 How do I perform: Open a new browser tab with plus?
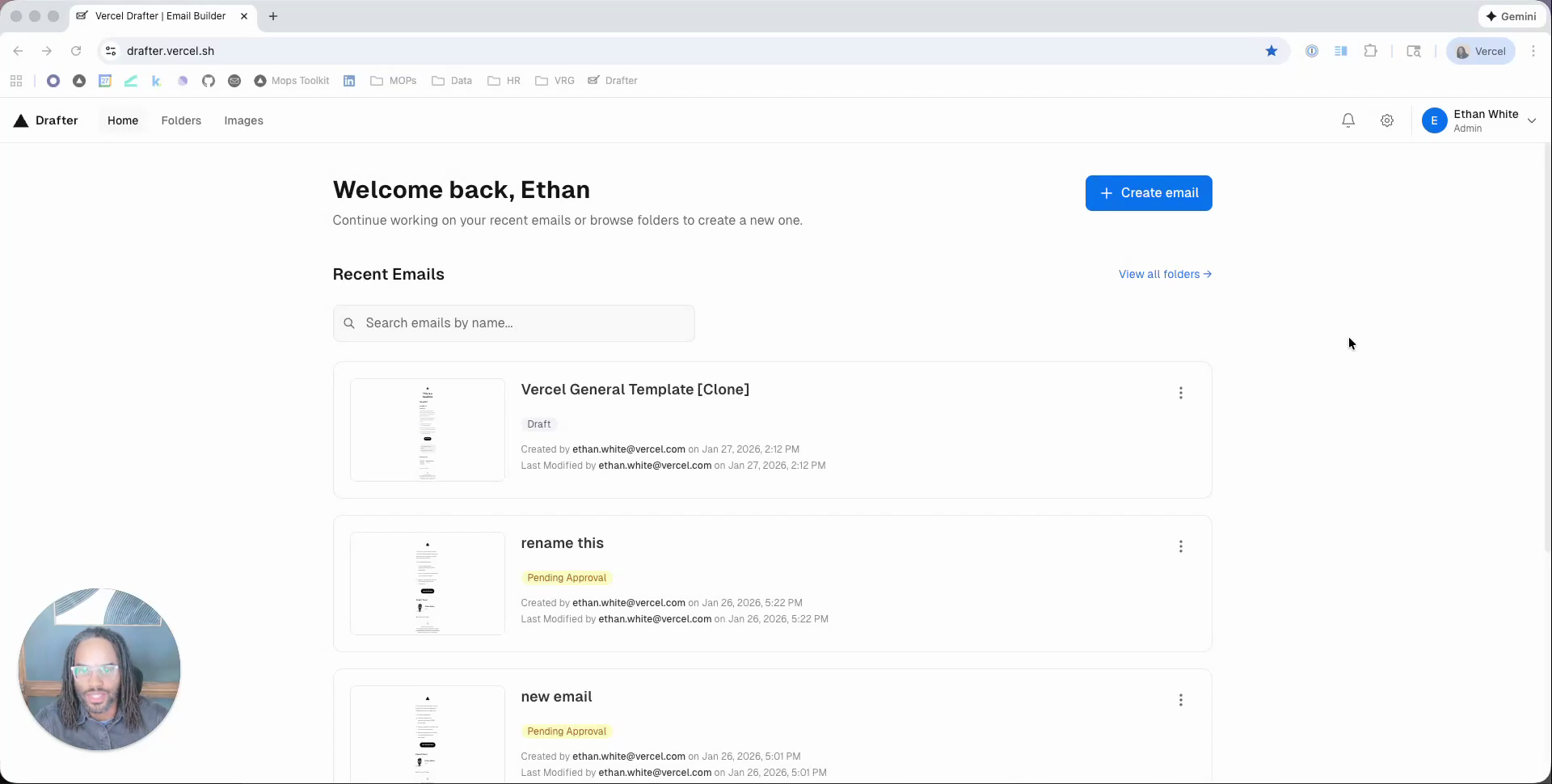click(273, 16)
